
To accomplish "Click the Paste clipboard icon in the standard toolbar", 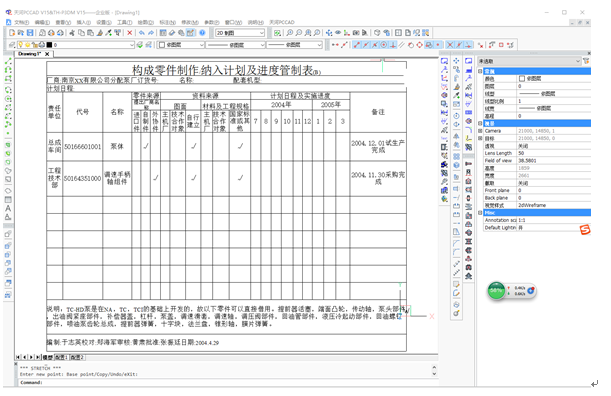I will click(90, 33).
